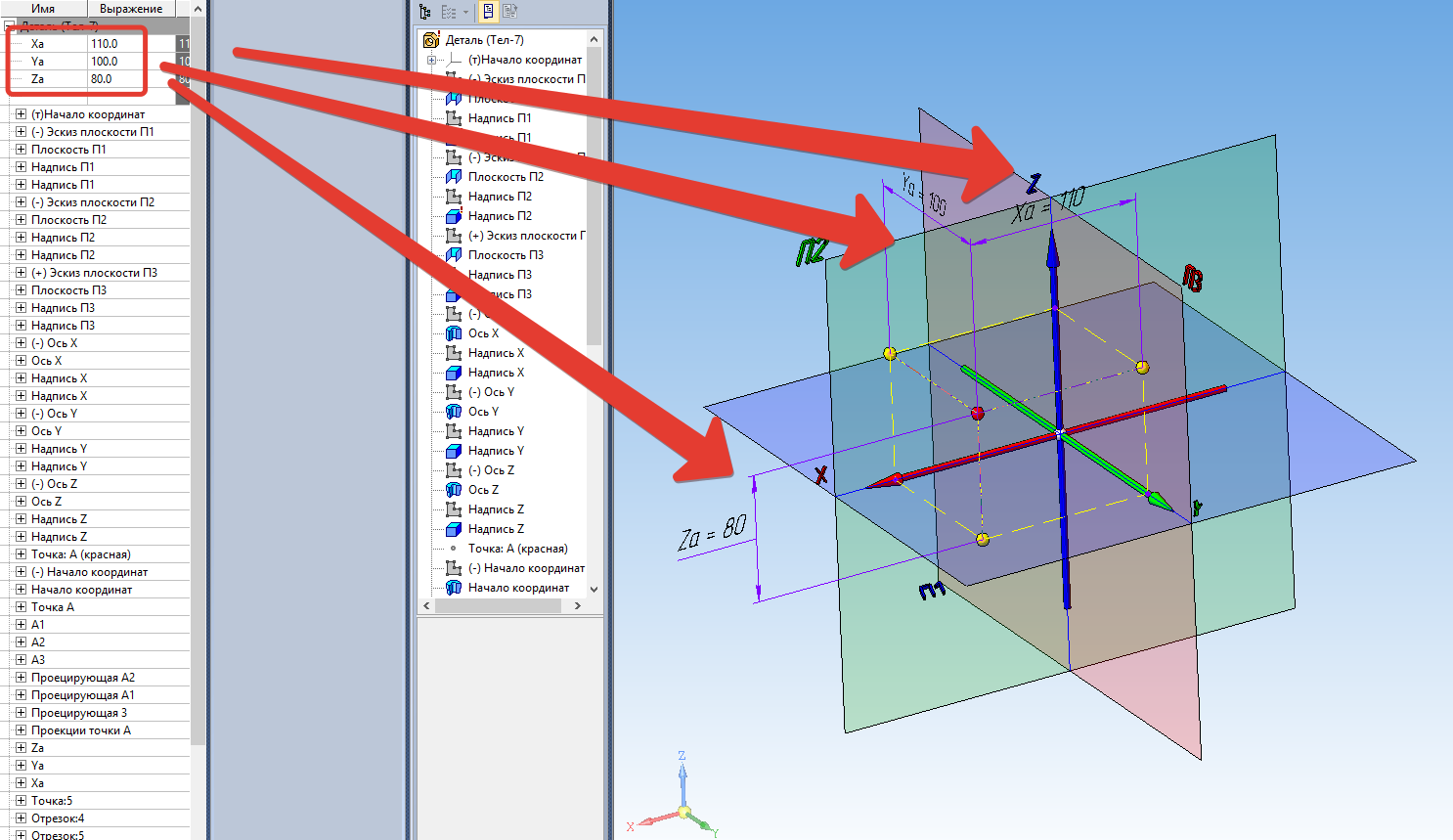Click the model tree horizontal scroll right arrow
This screenshot has width=1453, height=840.
(577, 606)
